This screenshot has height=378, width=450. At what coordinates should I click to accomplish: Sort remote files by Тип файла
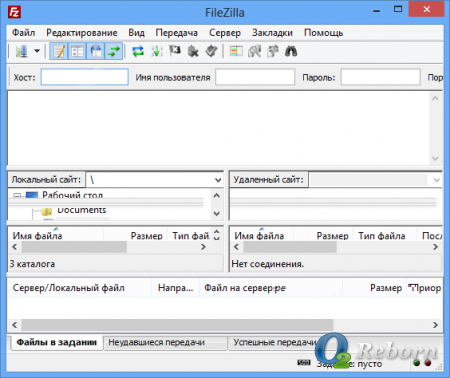tap(382, 236)
